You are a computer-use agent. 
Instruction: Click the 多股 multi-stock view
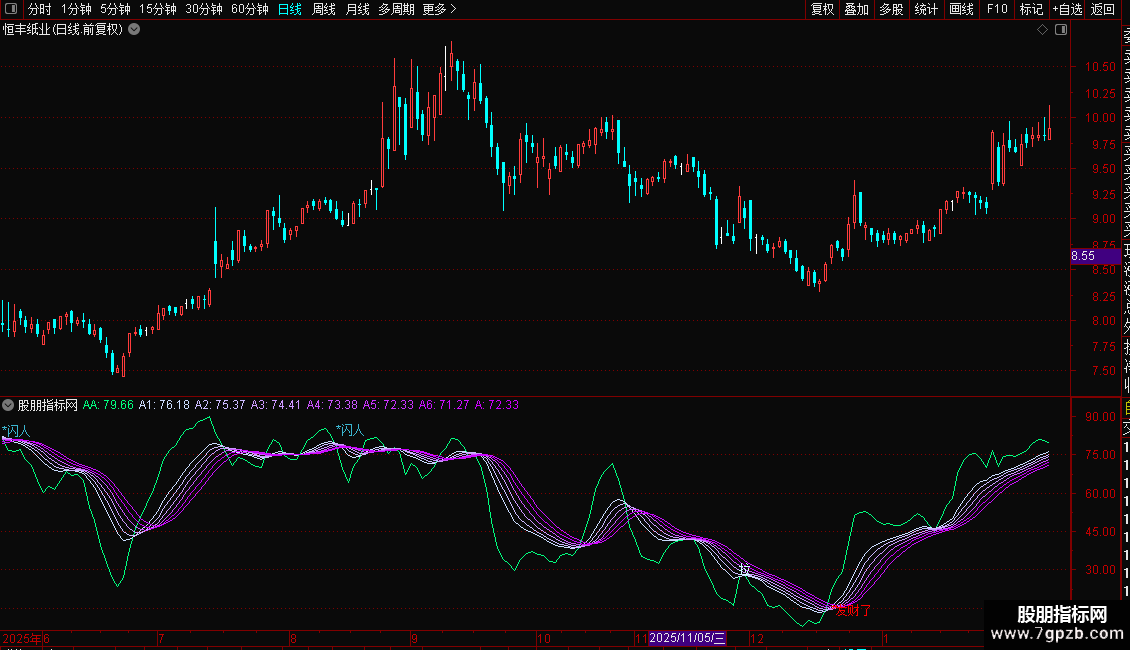[x=891, y=9]
